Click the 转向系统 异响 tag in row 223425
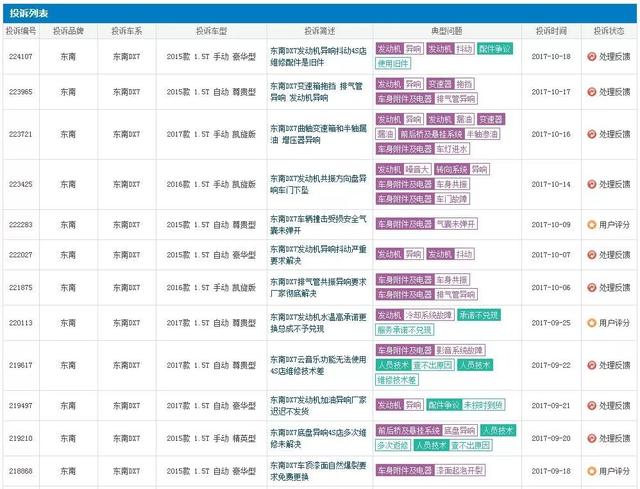 [x=462, y=169]
